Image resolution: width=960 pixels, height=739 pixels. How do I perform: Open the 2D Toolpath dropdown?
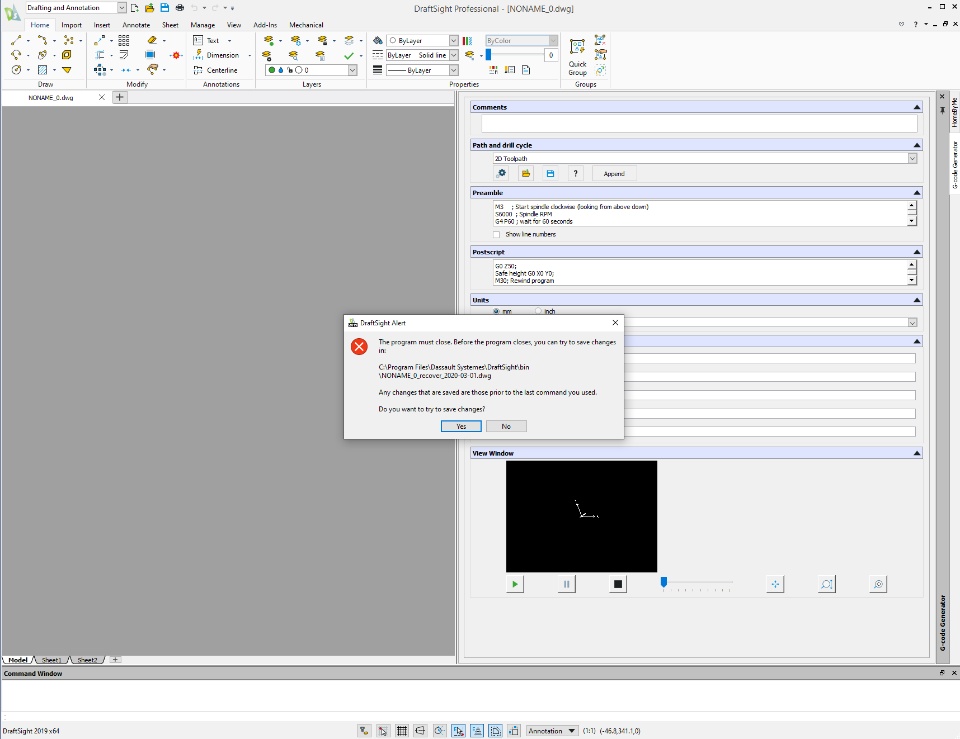912,159
